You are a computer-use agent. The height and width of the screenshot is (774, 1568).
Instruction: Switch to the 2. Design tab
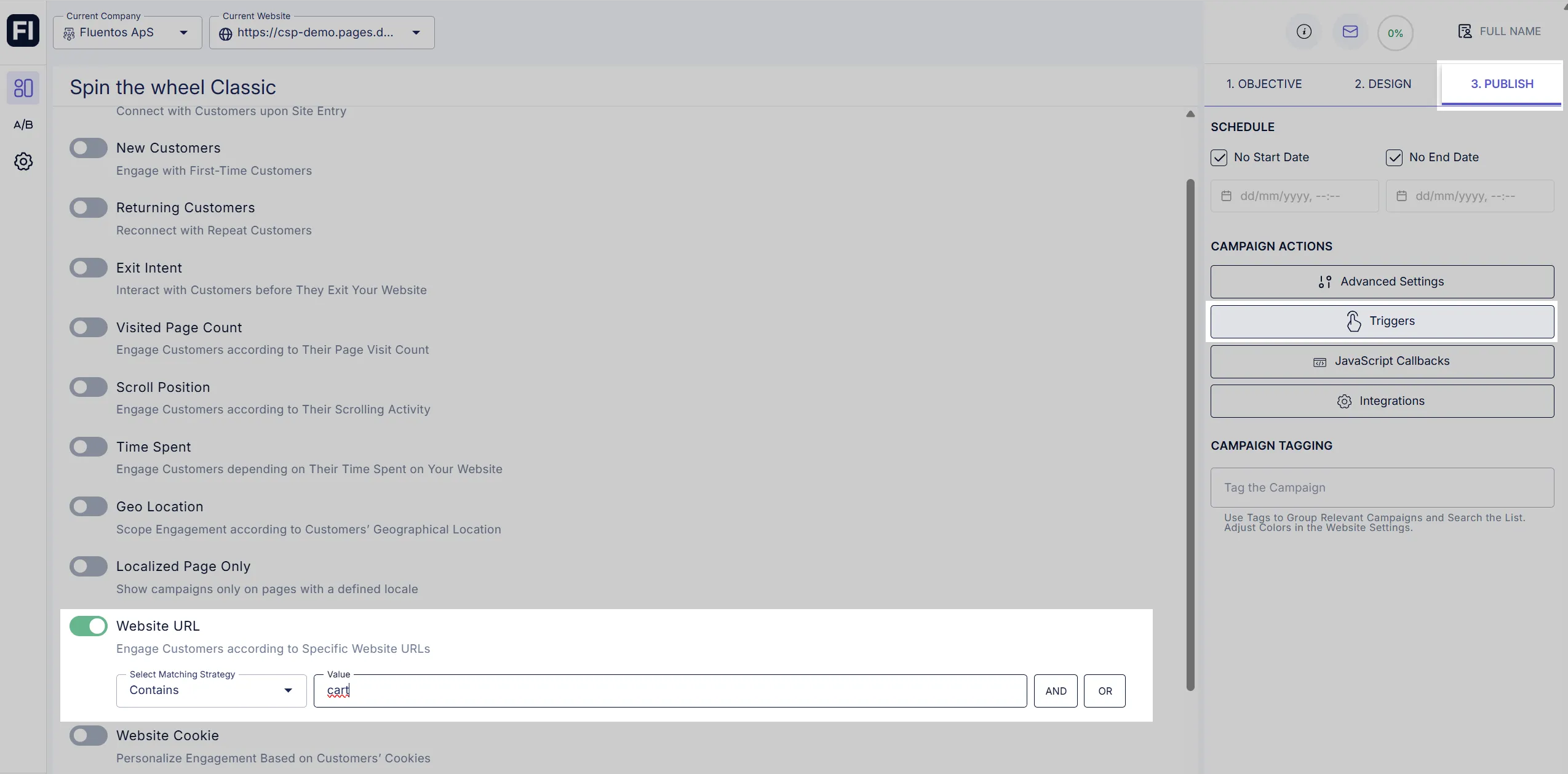(x=1382, y=83)
